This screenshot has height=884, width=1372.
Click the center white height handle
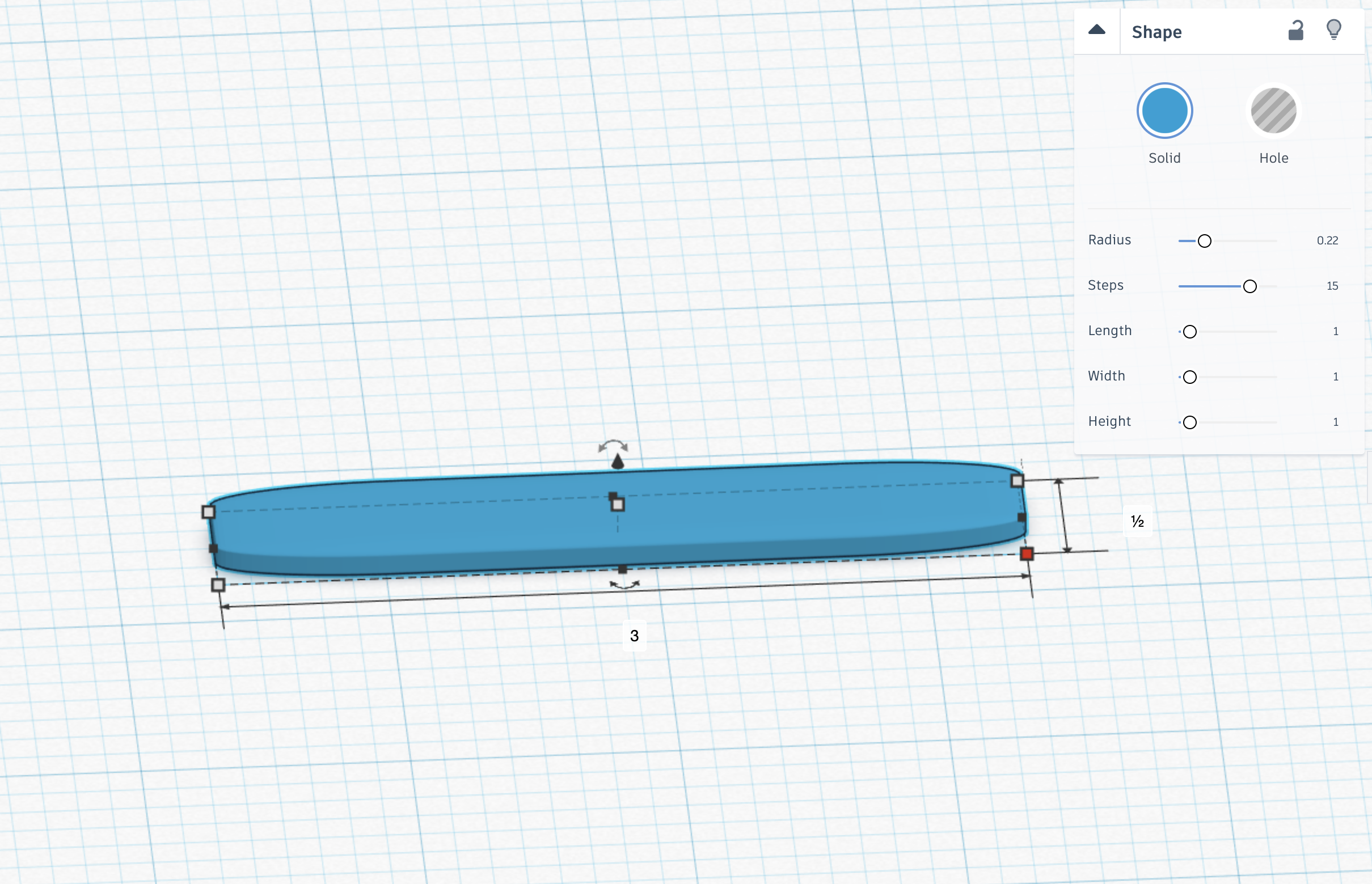click(618, 505)
